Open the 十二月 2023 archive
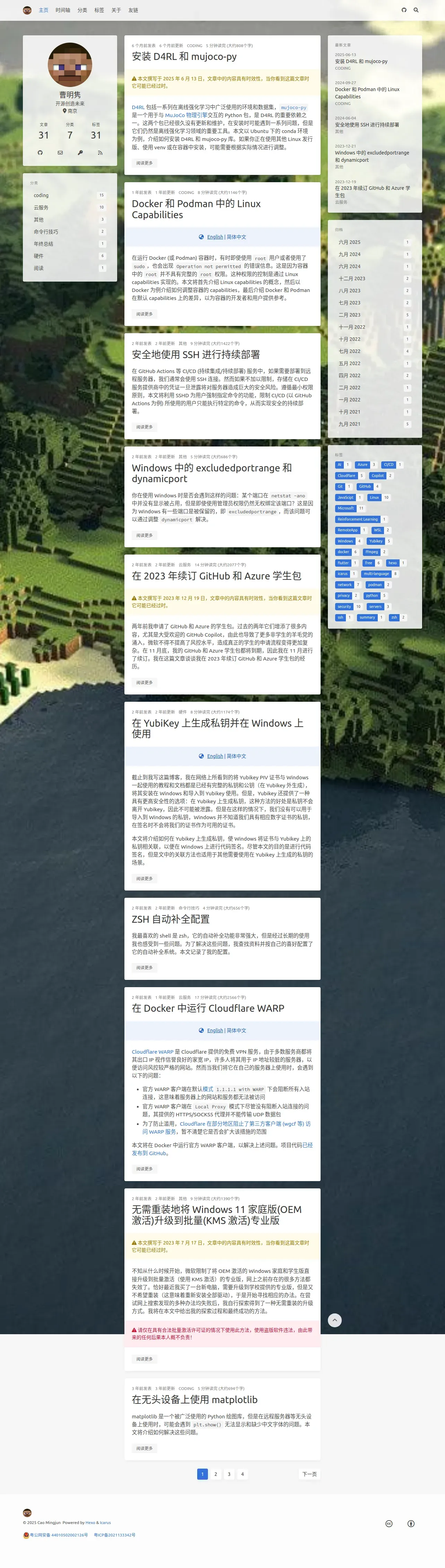 pyautogui.click(x=374, y=279)
